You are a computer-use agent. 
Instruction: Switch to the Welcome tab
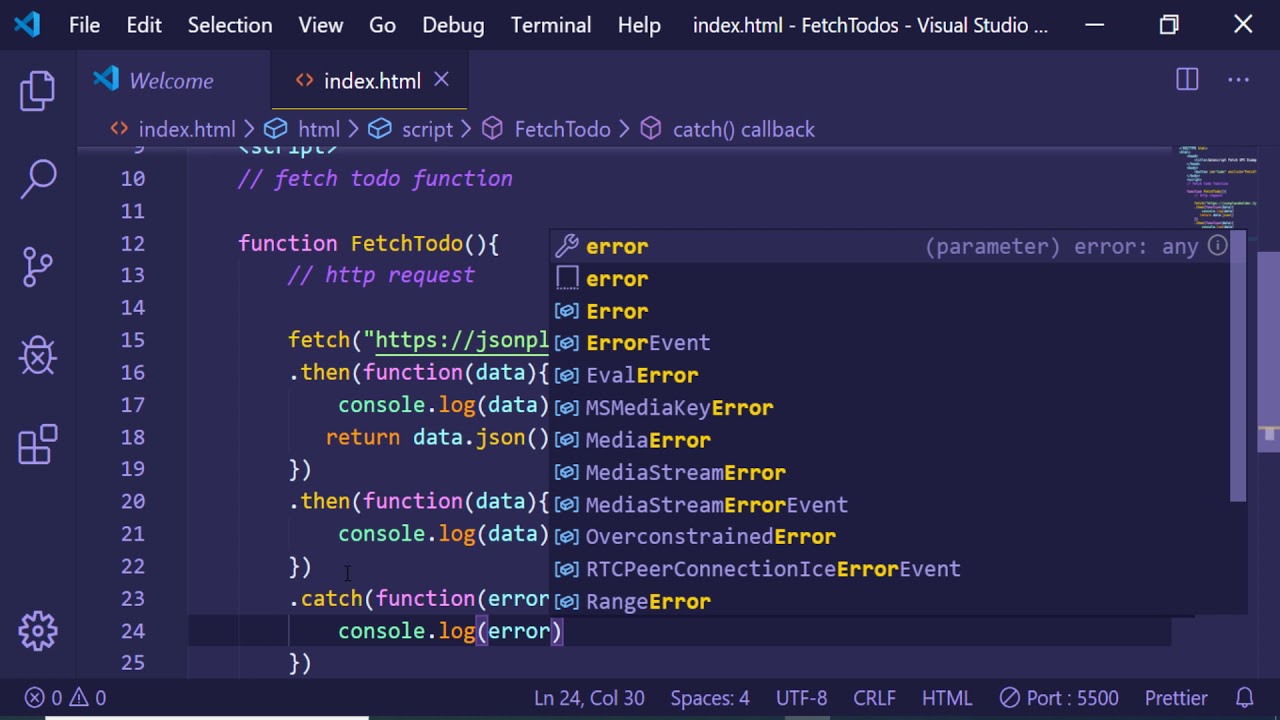pos(170,81)
